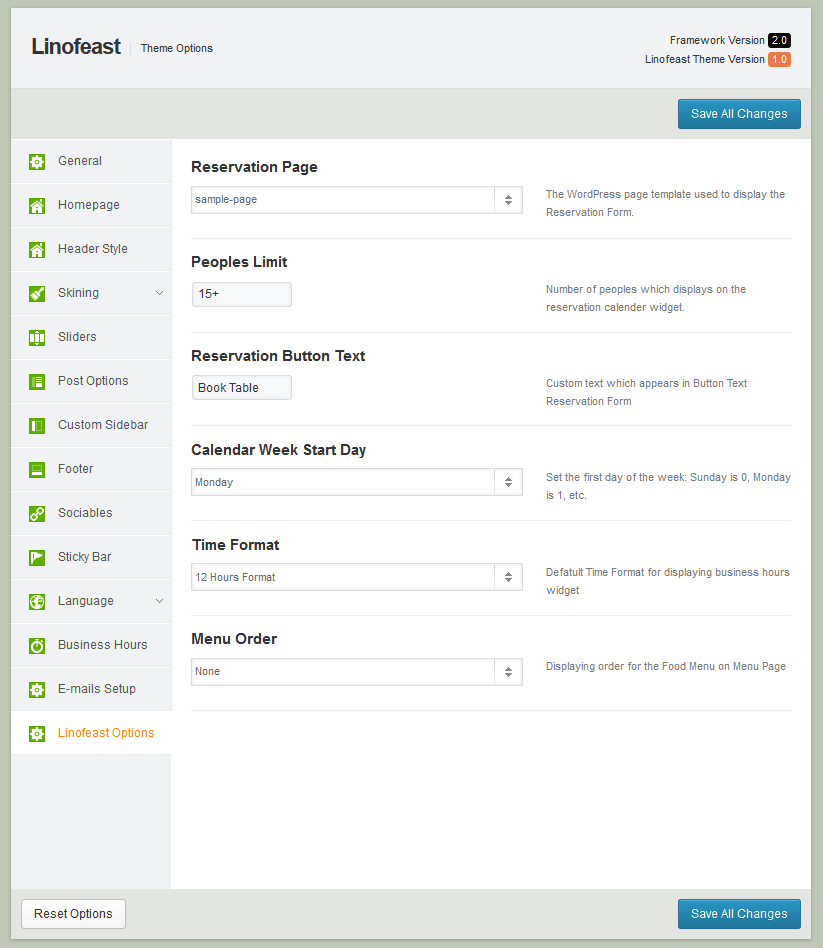Screen dimensions: 823x948
Task: Click the Sliders icon in the sidebar
Action: coord(37,338)
